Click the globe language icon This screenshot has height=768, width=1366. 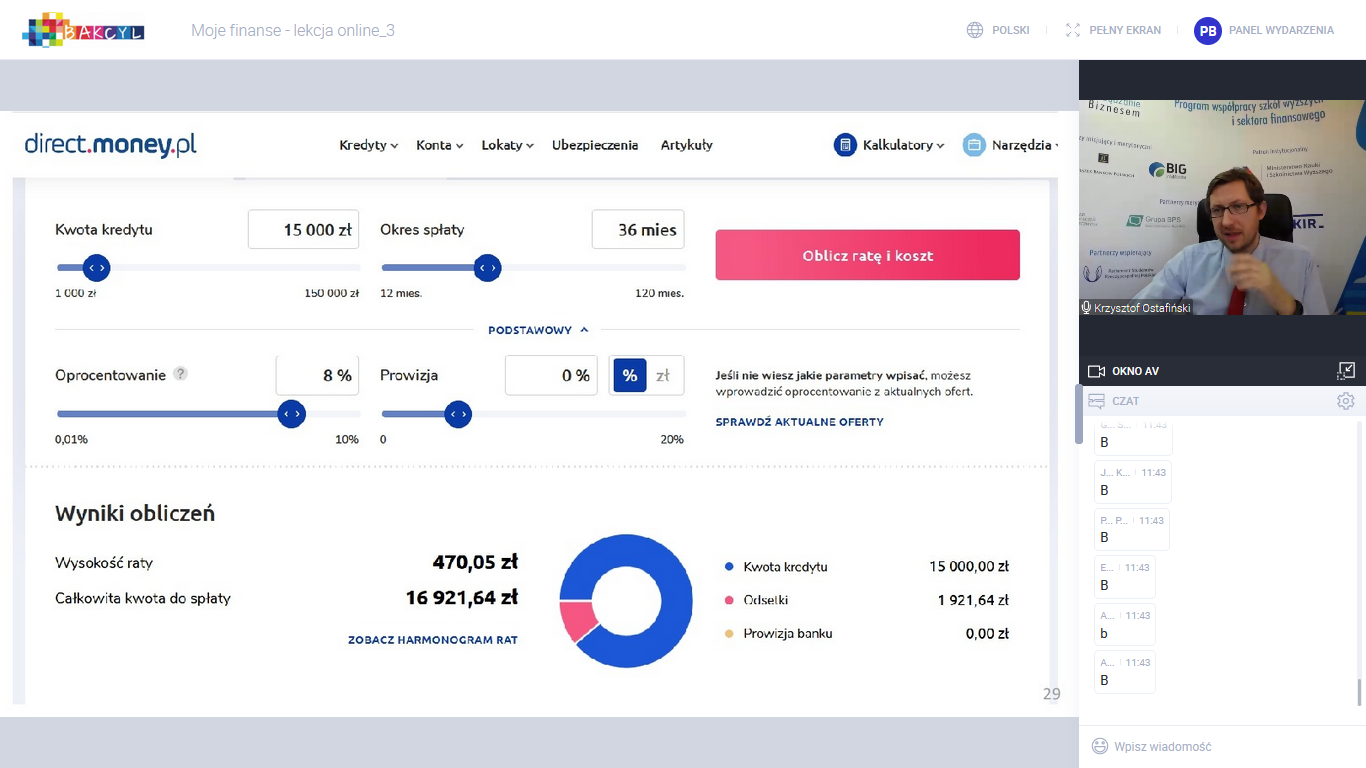click(975, 30)
